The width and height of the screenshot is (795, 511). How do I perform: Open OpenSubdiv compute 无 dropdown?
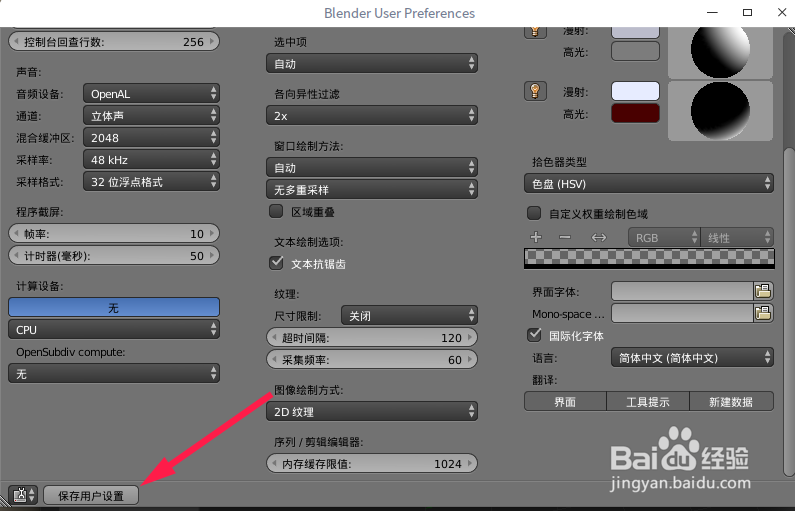[114, 374]
